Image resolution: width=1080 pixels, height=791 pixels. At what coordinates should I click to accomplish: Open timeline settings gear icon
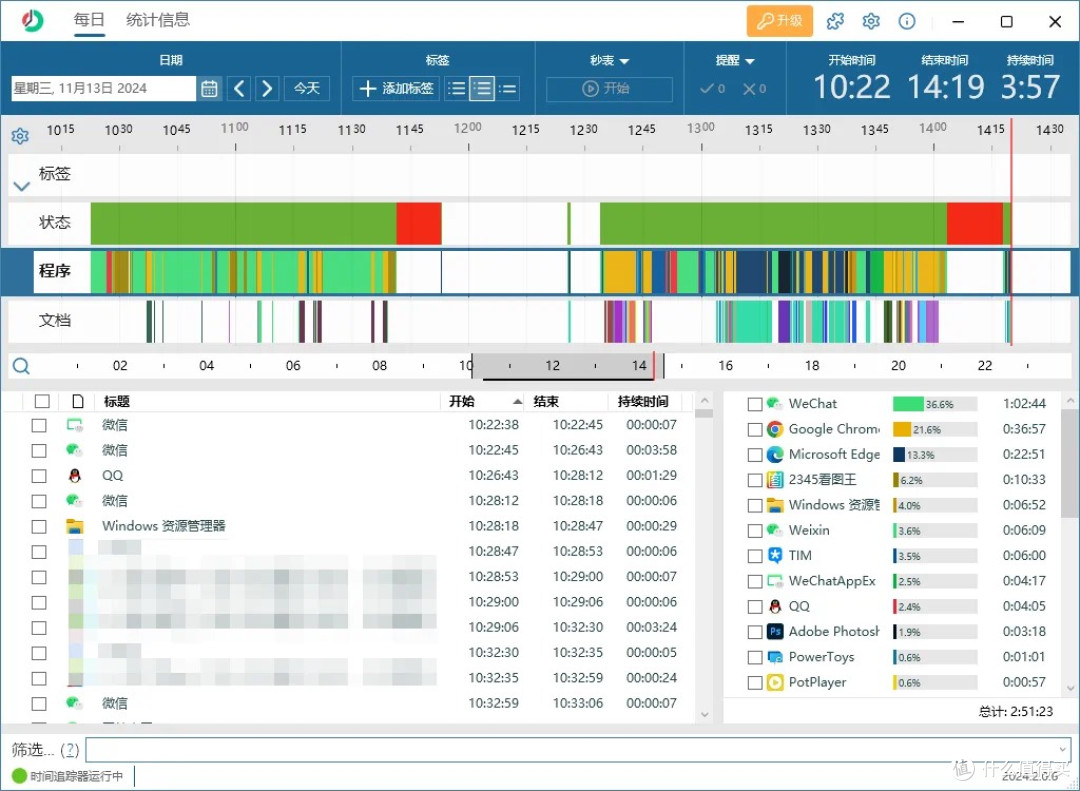(x=20, y=136)
